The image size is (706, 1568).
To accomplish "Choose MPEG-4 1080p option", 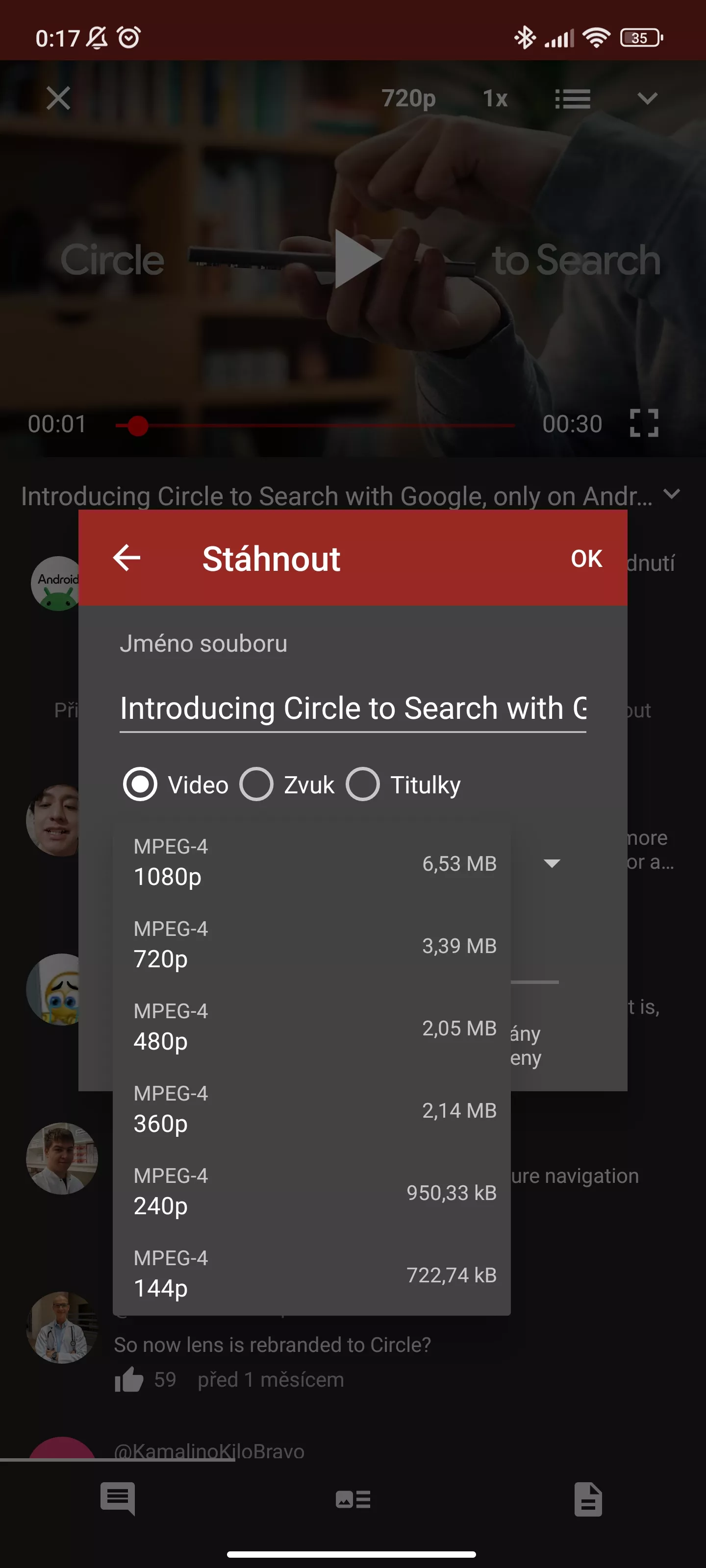I will coord(311,862).
